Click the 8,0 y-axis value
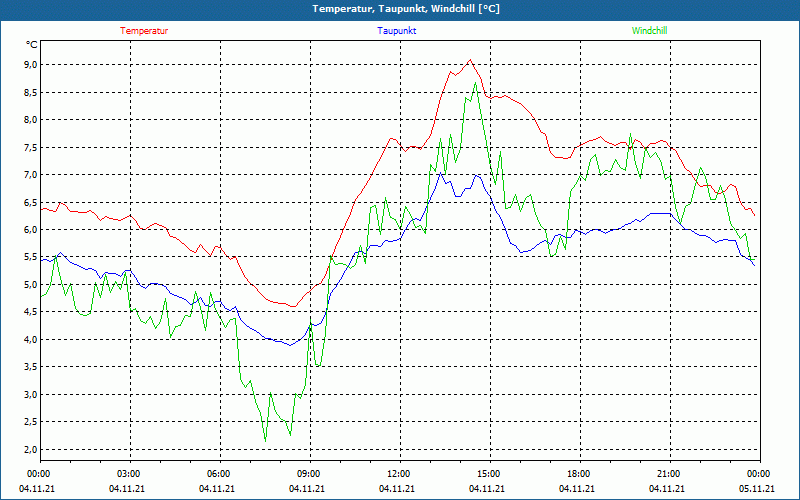 (31, 119)
